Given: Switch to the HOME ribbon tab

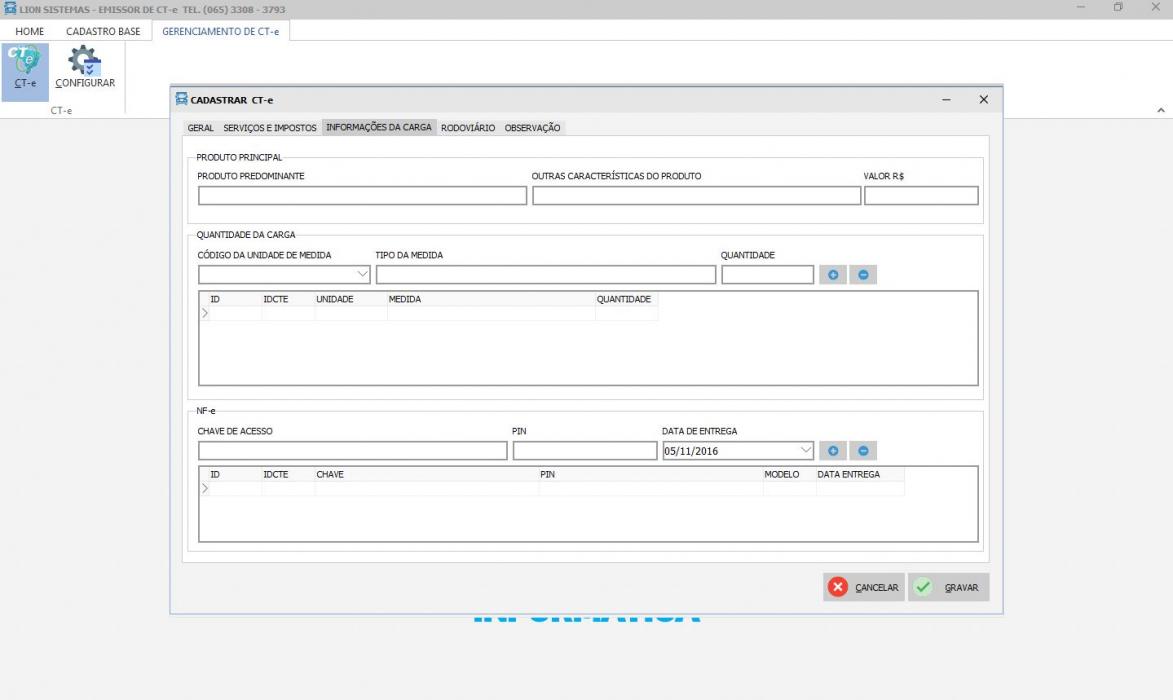Looking at the screenshot, I should tap(30, 31).
